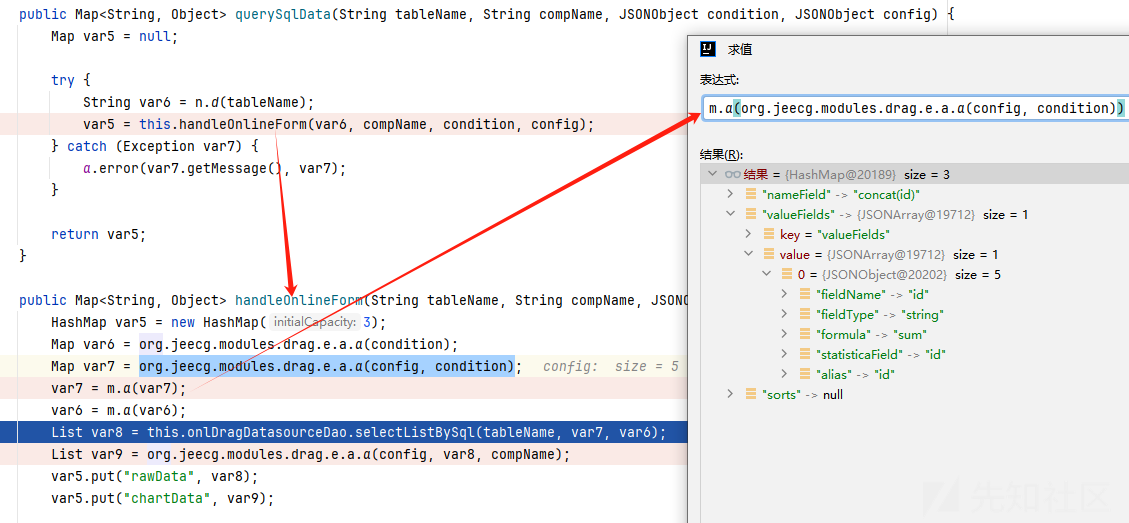Select the "sum" formula value

tap(909, 334)
